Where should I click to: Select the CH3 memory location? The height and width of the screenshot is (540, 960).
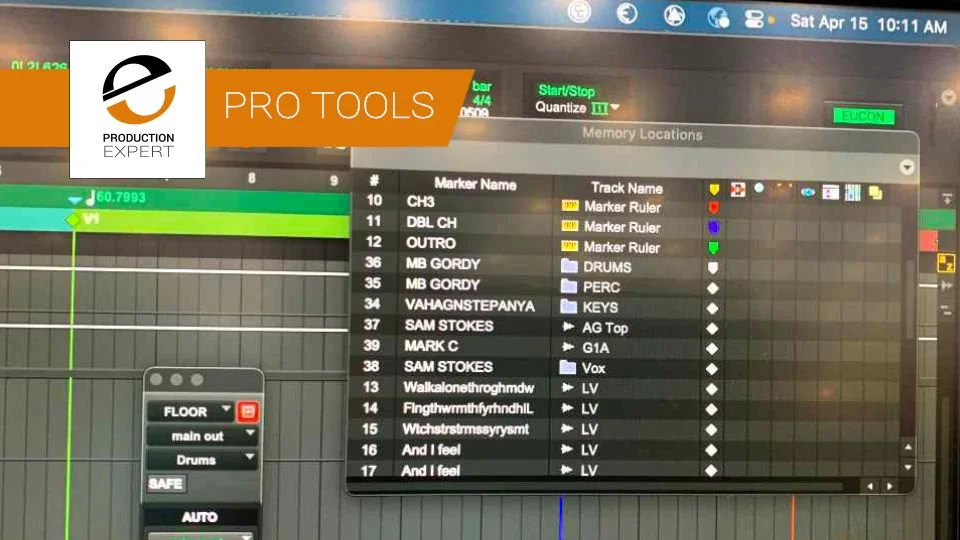(420, 202)
